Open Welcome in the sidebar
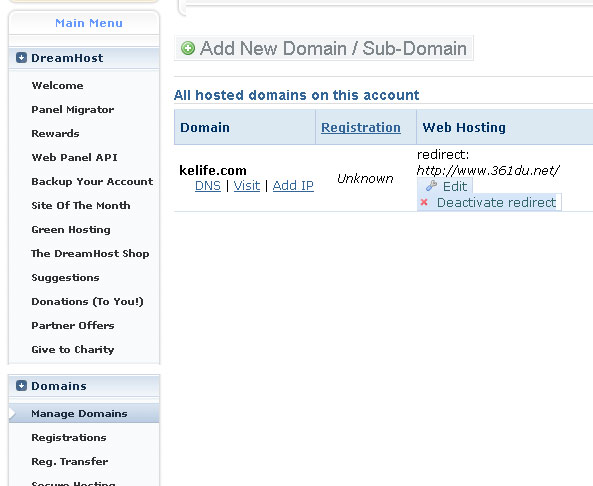Screen dimensions: 593x486 click(57, 85)
